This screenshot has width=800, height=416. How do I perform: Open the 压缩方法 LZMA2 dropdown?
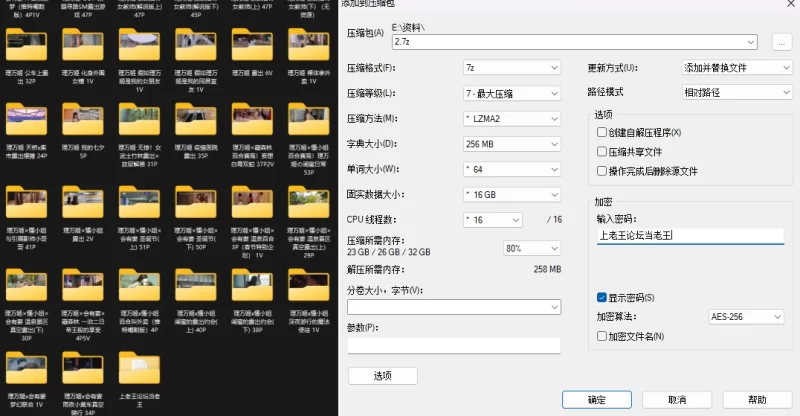point(512,118)
